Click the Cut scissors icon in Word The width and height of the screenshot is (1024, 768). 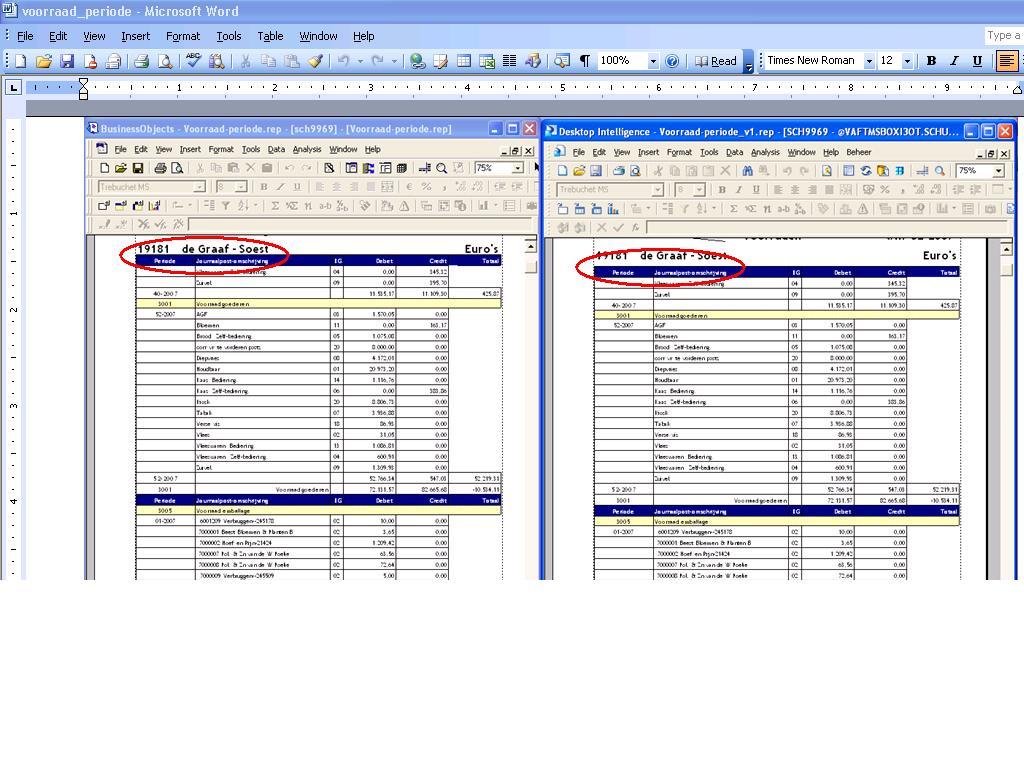tap(245, 61)
